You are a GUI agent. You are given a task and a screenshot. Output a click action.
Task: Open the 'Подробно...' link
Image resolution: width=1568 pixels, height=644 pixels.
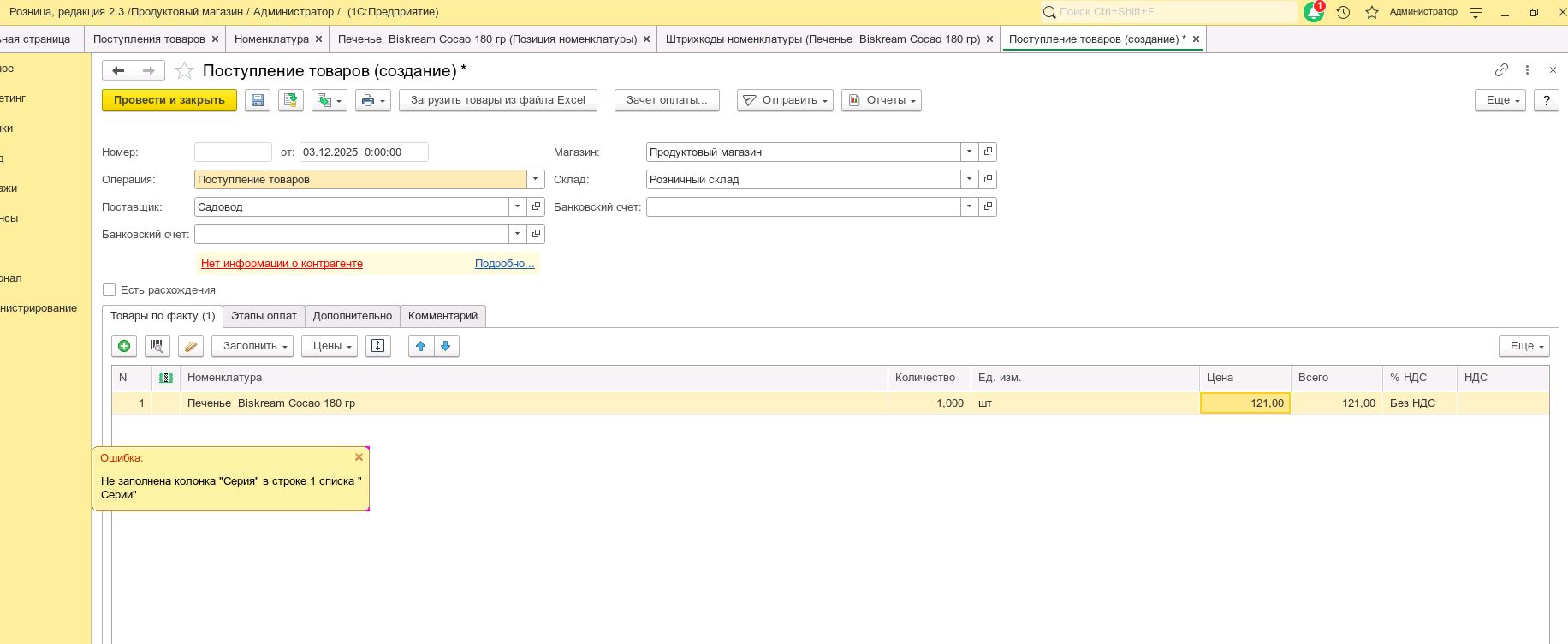pos(504,264)
